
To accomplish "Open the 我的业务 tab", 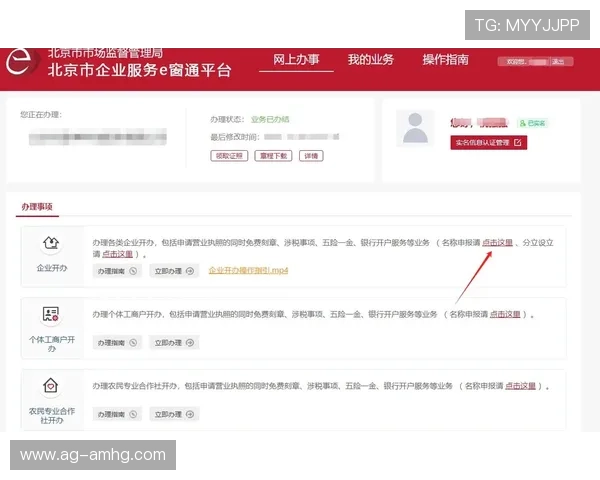I will 370,60.
